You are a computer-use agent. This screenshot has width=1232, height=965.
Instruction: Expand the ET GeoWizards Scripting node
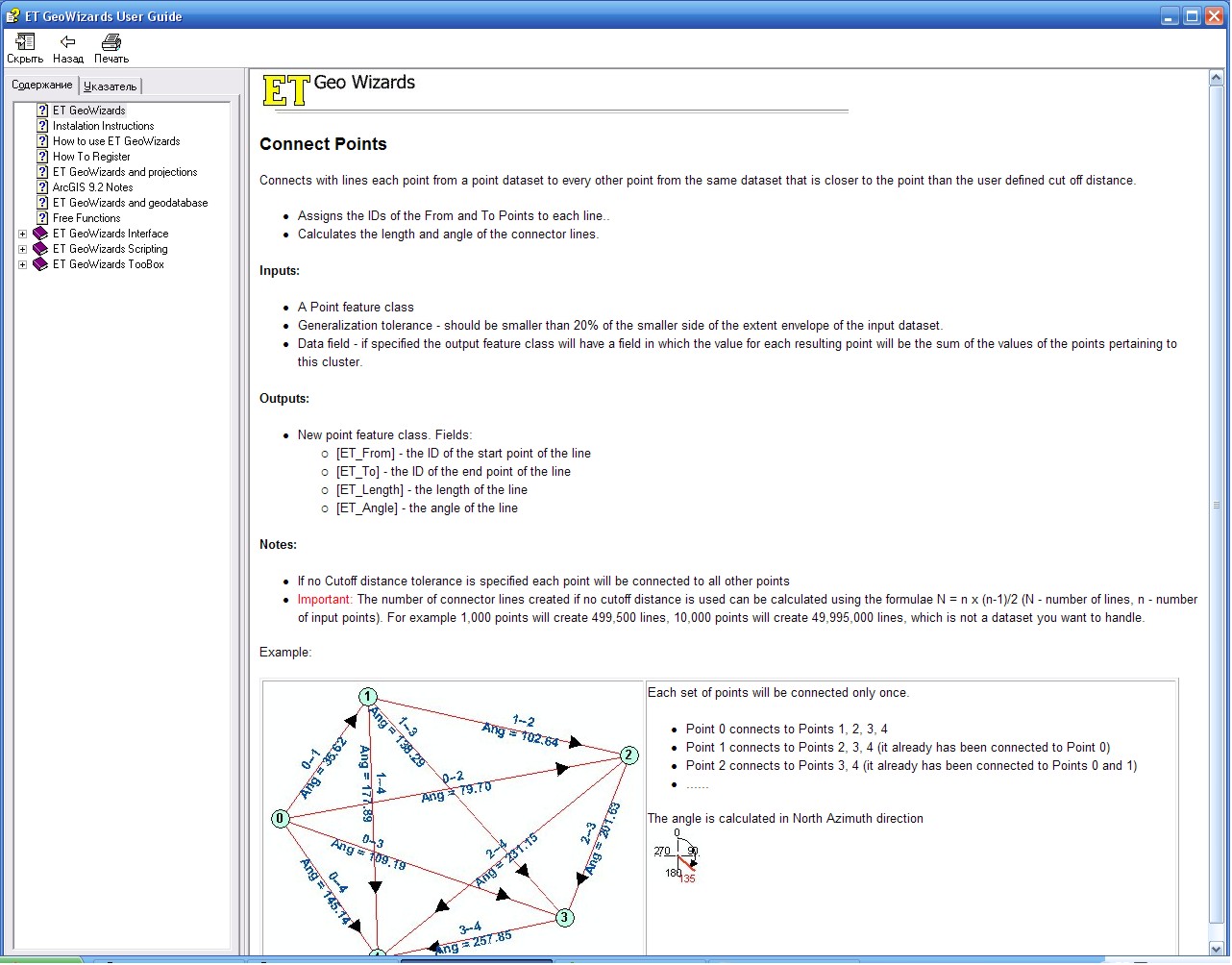(23, 249)
